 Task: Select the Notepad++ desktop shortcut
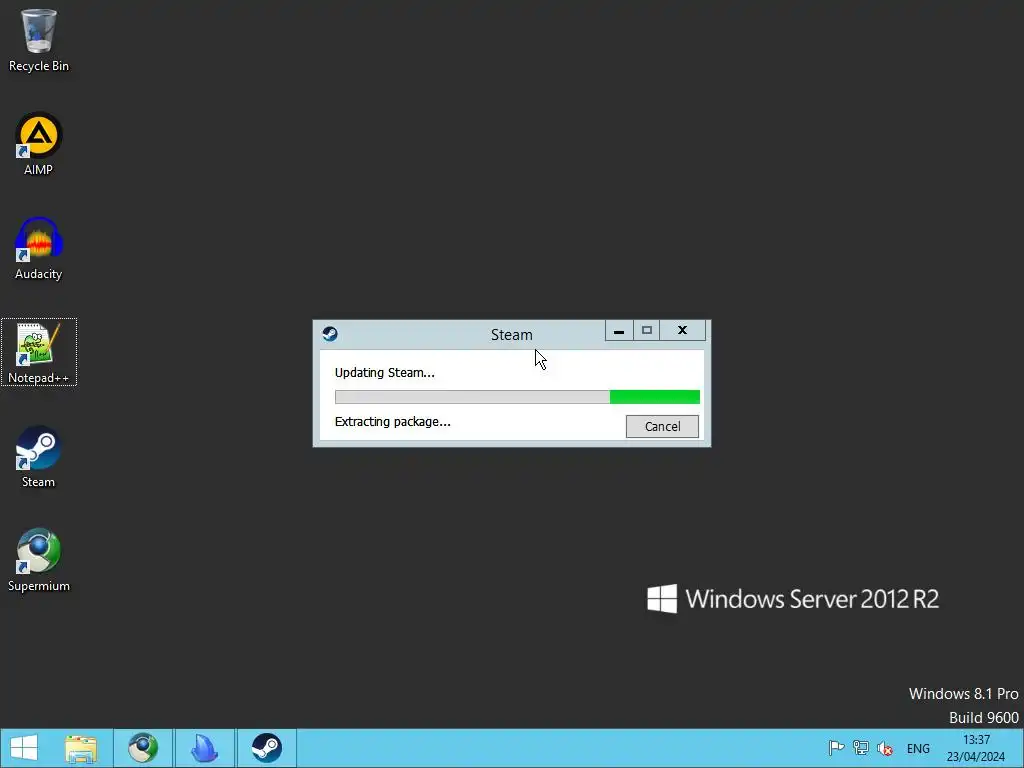(x=39, y=352)
